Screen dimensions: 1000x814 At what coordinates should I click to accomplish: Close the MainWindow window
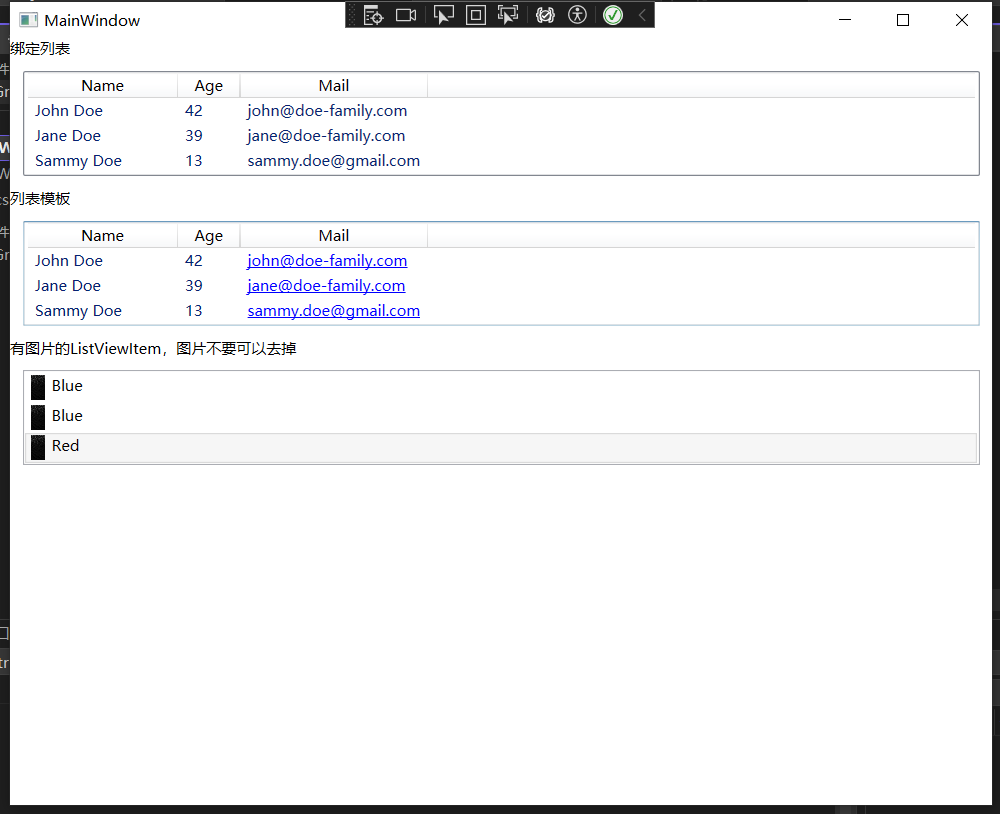tap(962, 20)
